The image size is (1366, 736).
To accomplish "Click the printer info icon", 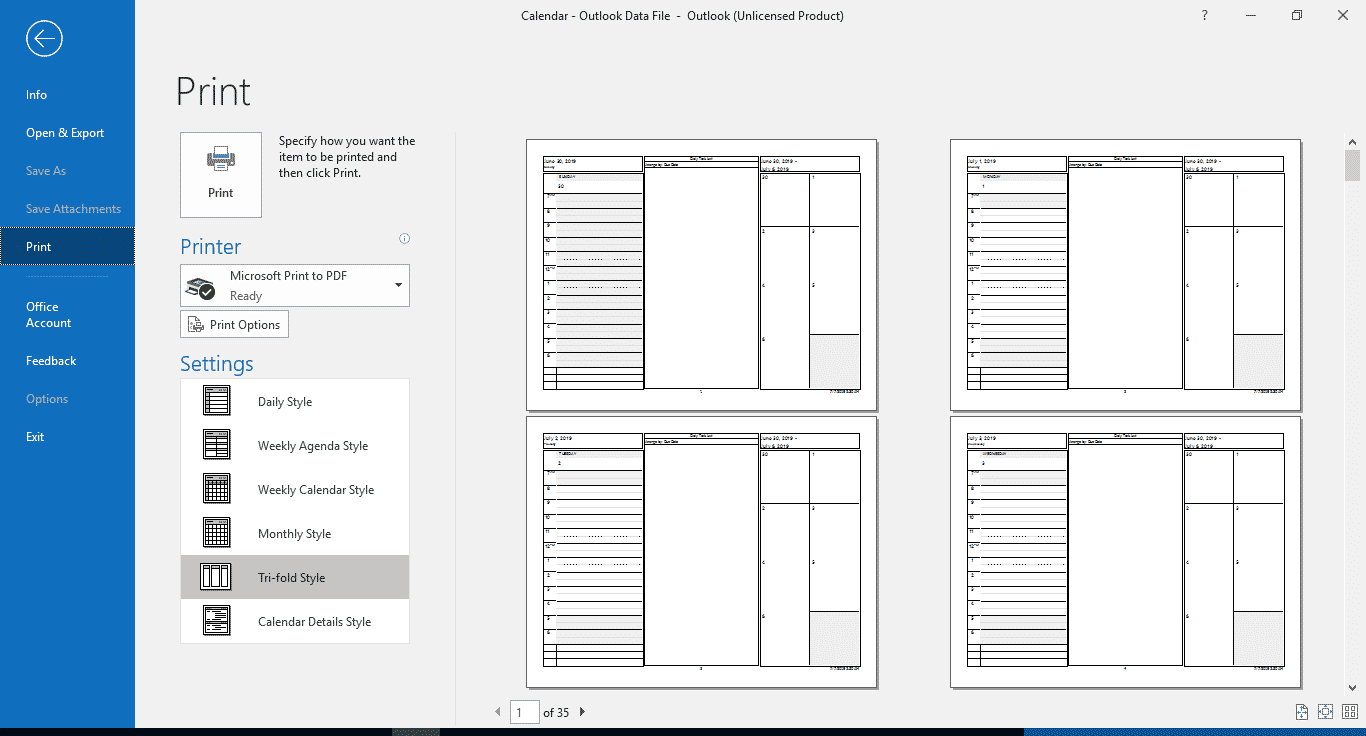I will (x=404, y=239).
